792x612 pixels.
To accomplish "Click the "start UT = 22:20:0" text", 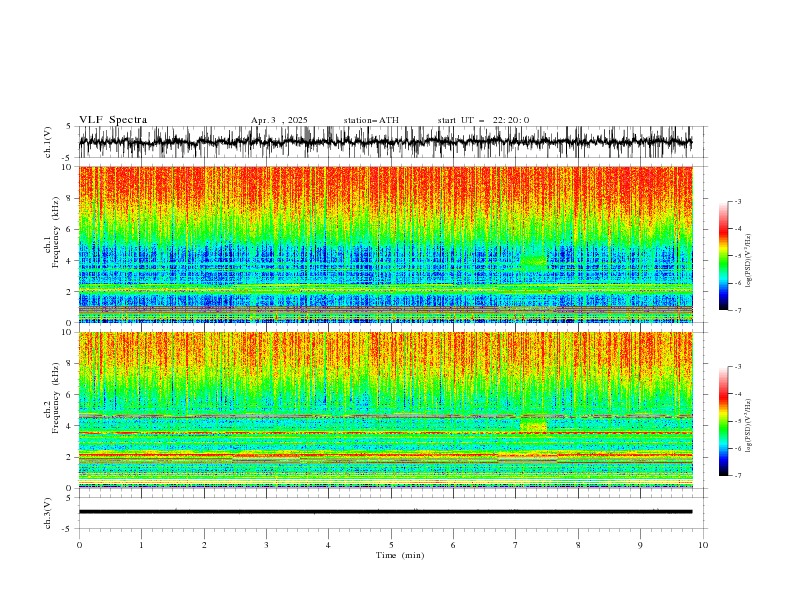I will click(483, 120).
